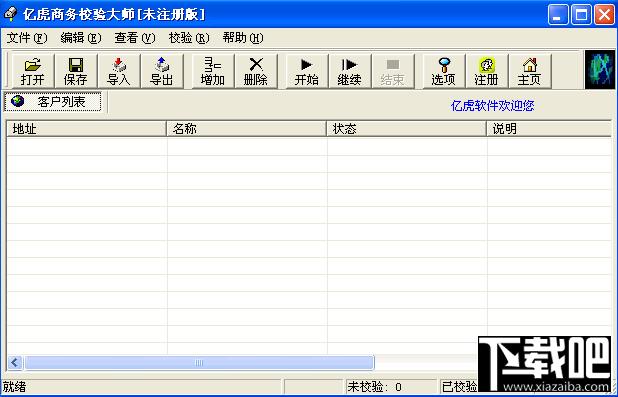The width and height of the screenshot is (618, 397).
Task: Open 选项 (Options) from the toolbar
Action: (443, 71)
